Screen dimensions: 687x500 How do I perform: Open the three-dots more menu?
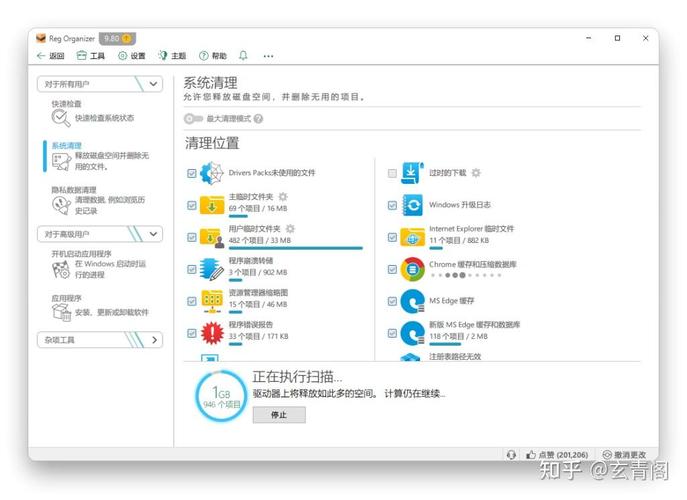[x=268, y=56]
